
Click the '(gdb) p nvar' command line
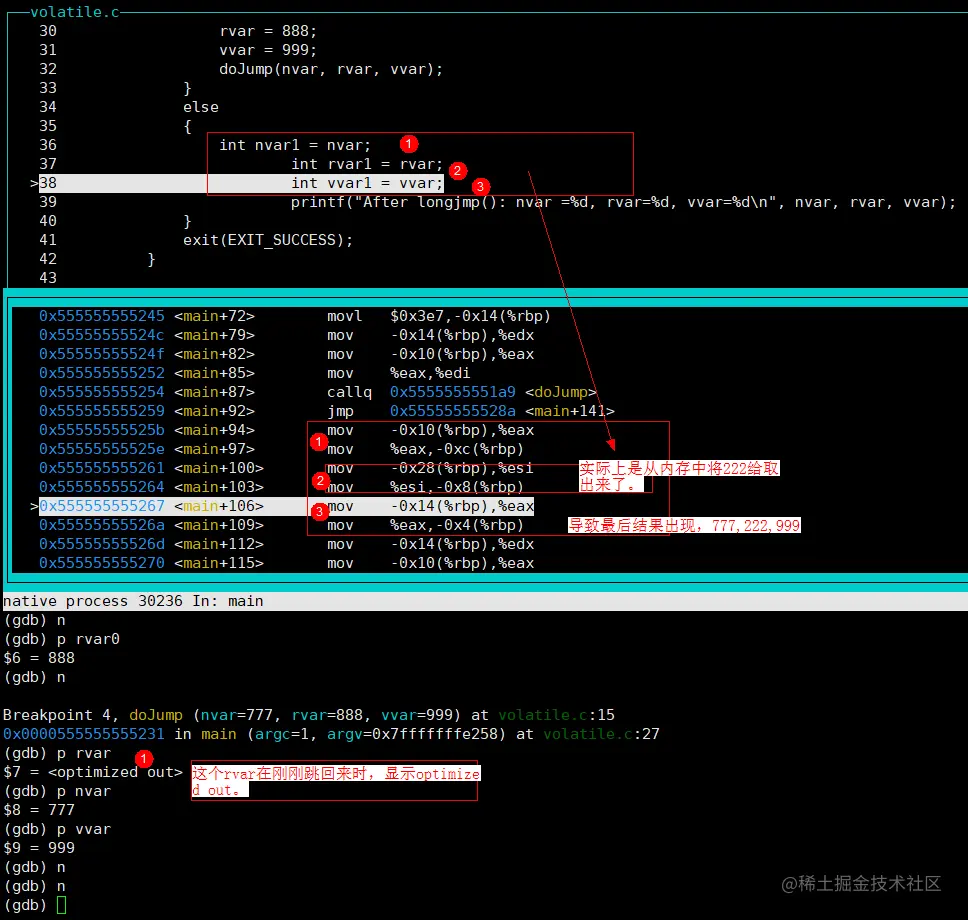click(x=57, y=791)
